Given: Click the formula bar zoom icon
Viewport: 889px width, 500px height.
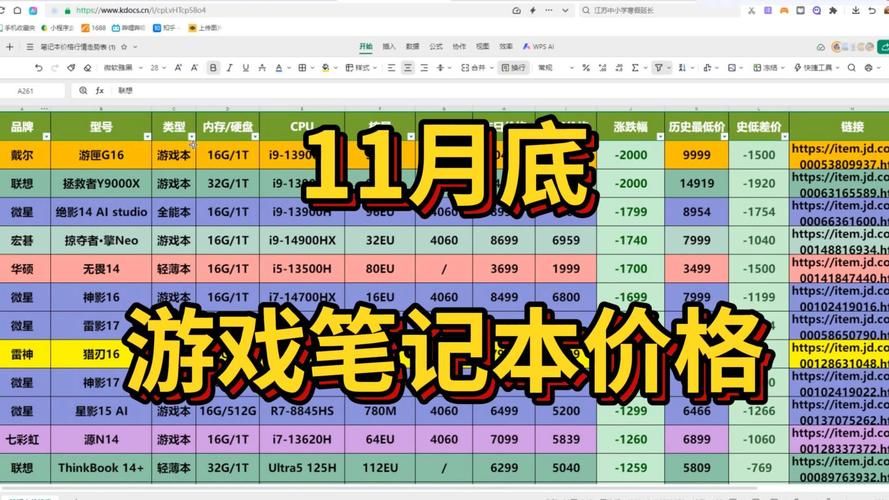Looking at the screenshot, I should [83, 91].
